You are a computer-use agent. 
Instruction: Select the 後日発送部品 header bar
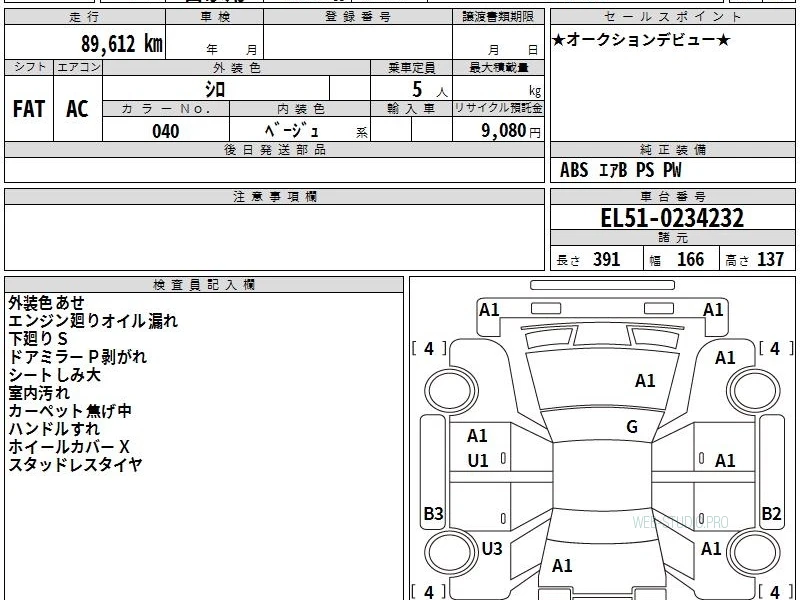274,150
